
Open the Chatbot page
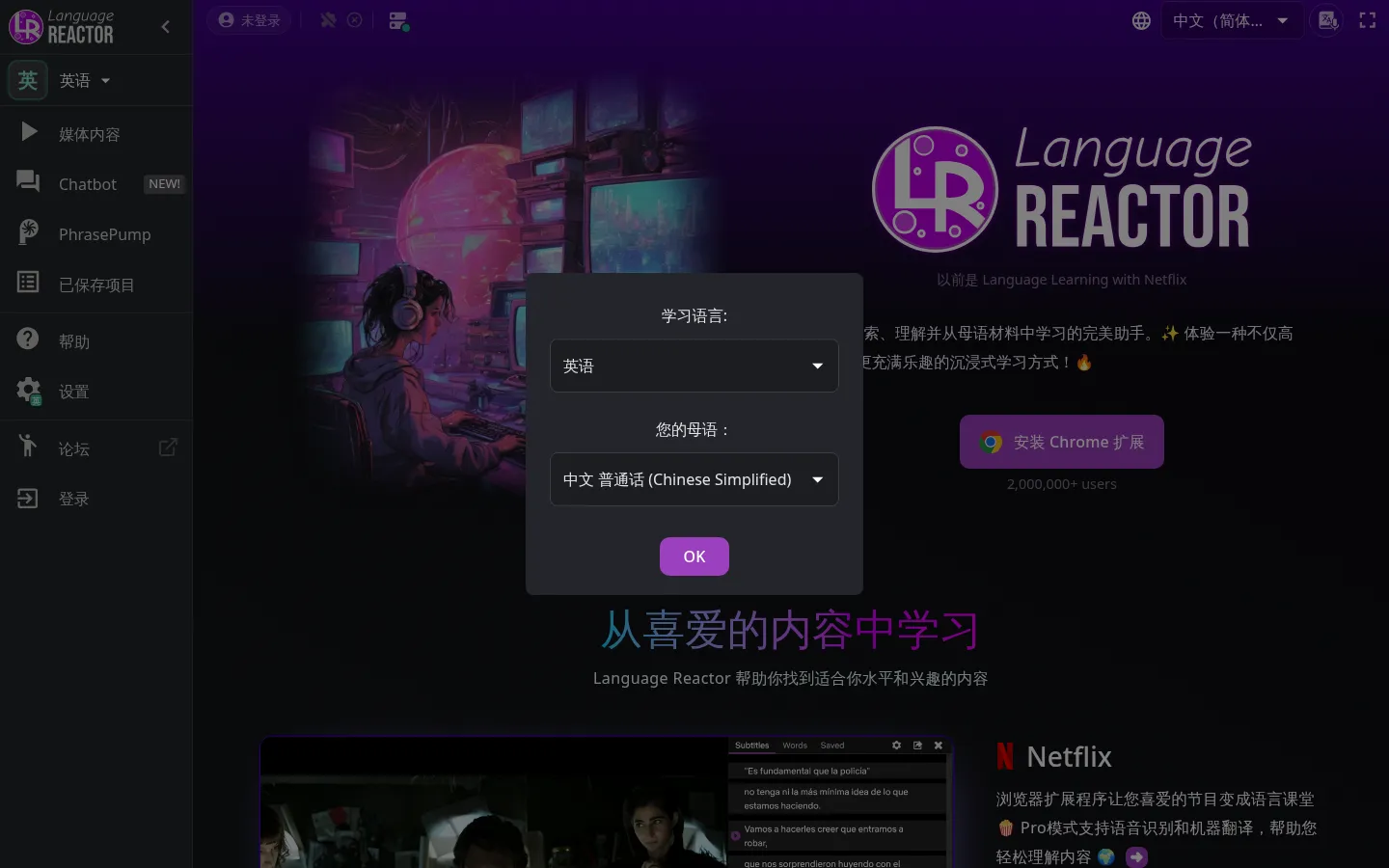pos(96,184)
